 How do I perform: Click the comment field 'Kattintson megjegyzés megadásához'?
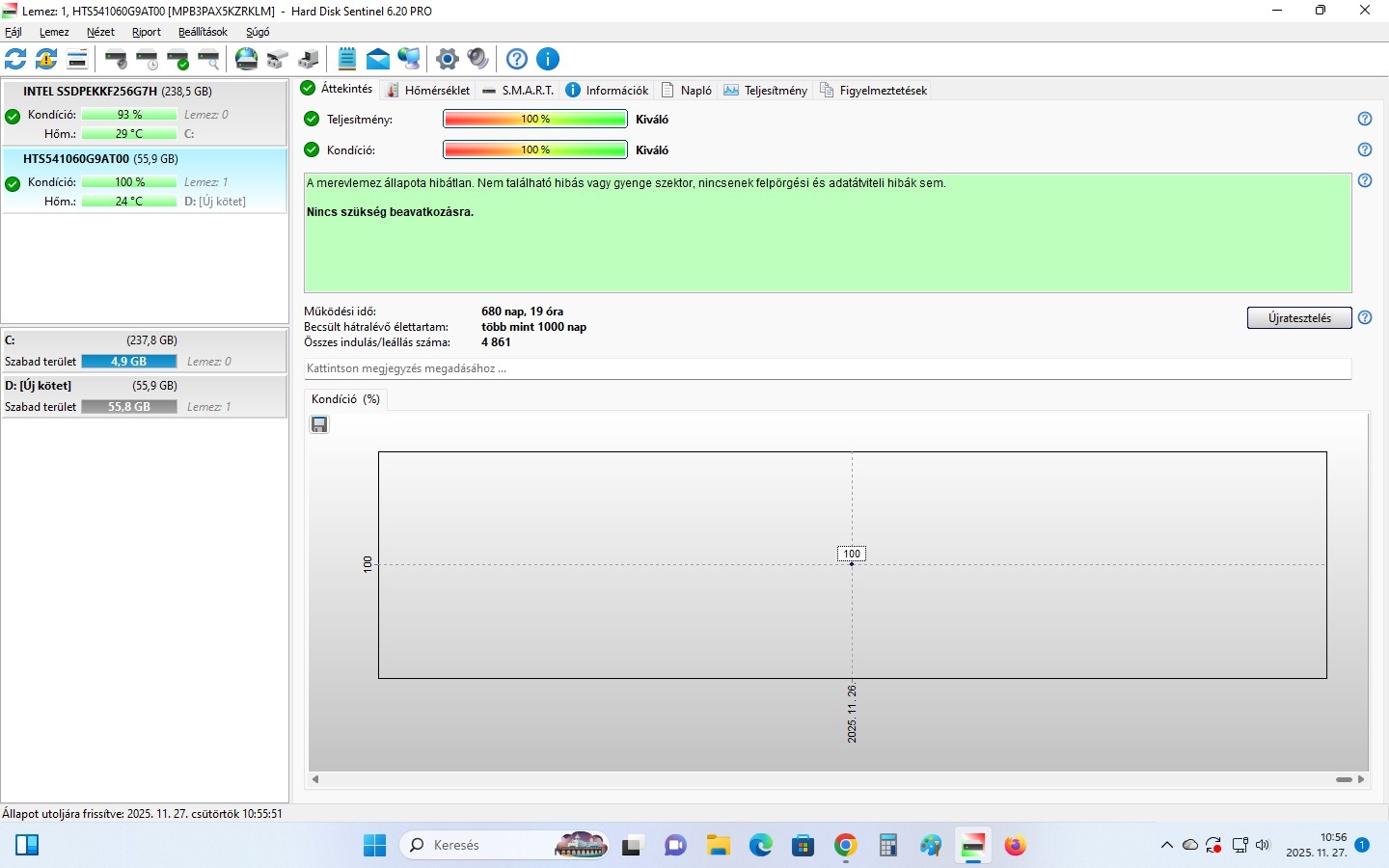point(828,368)
